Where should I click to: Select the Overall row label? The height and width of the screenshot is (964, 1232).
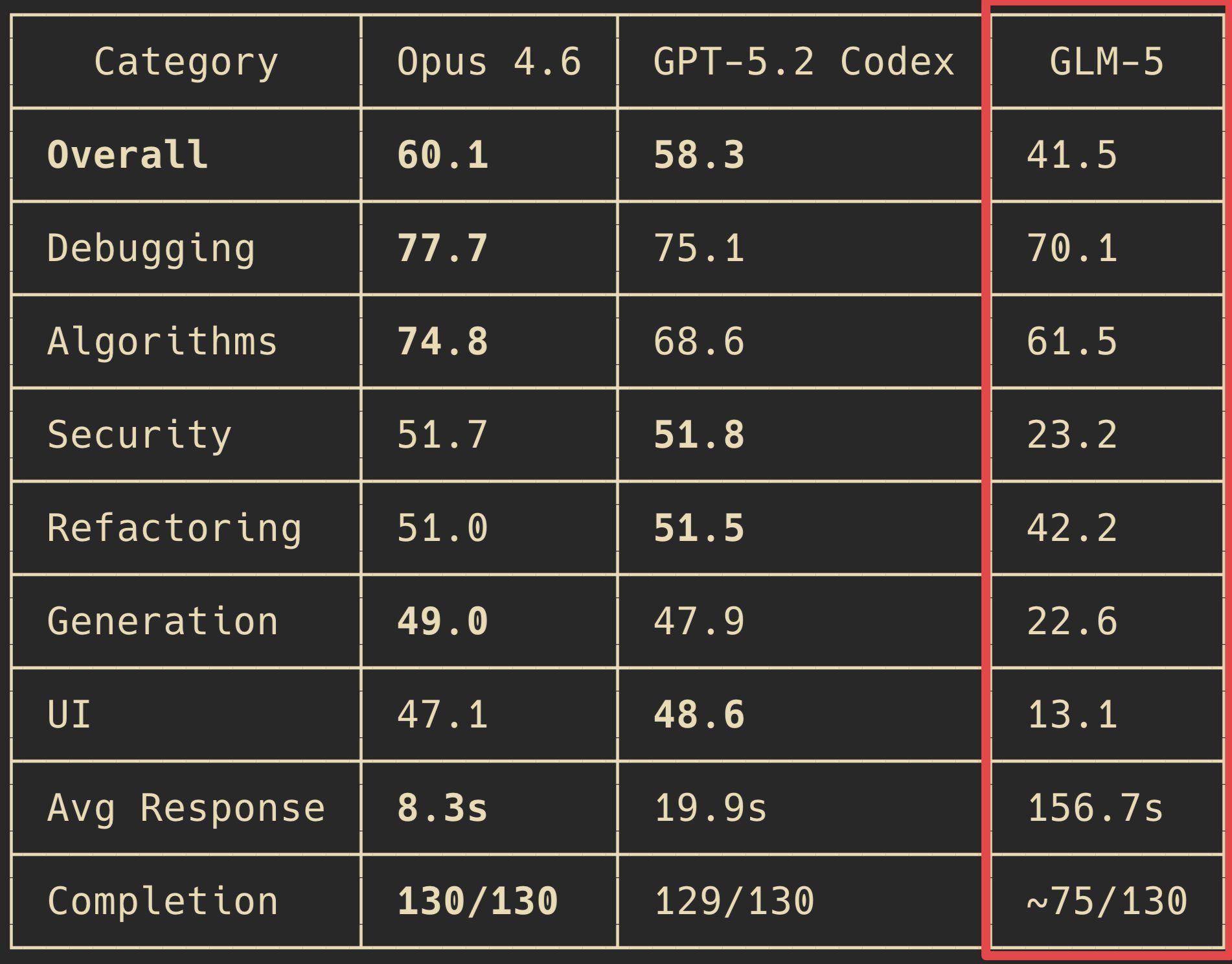pyautogui.click(x=128, y=155)
